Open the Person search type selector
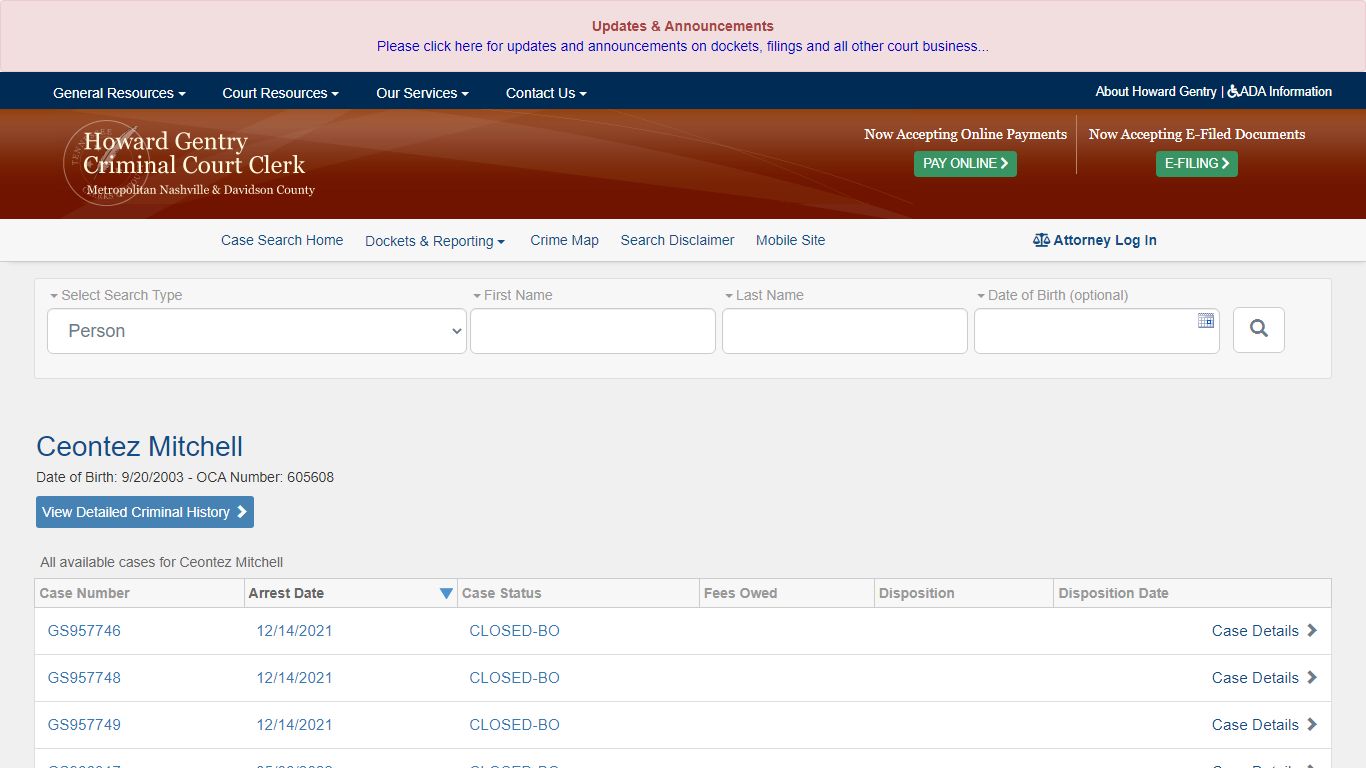 click(x=257, y=331)
